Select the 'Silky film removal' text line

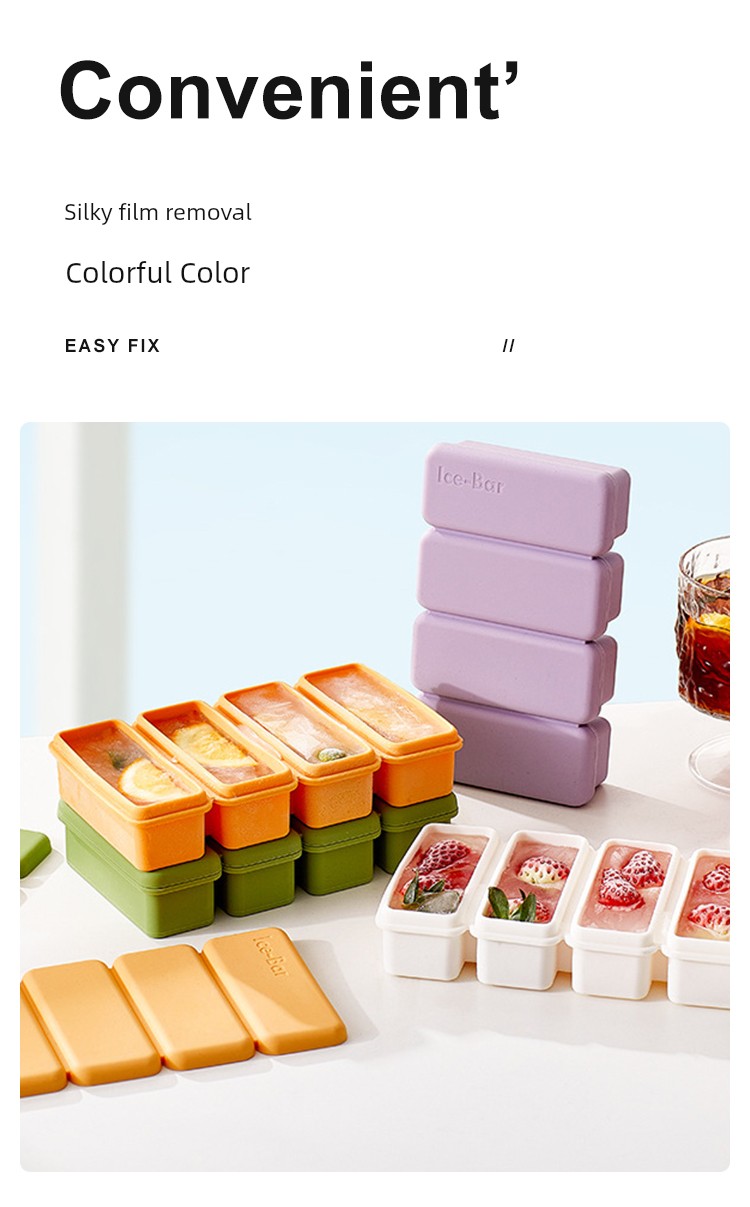(158, 212)
